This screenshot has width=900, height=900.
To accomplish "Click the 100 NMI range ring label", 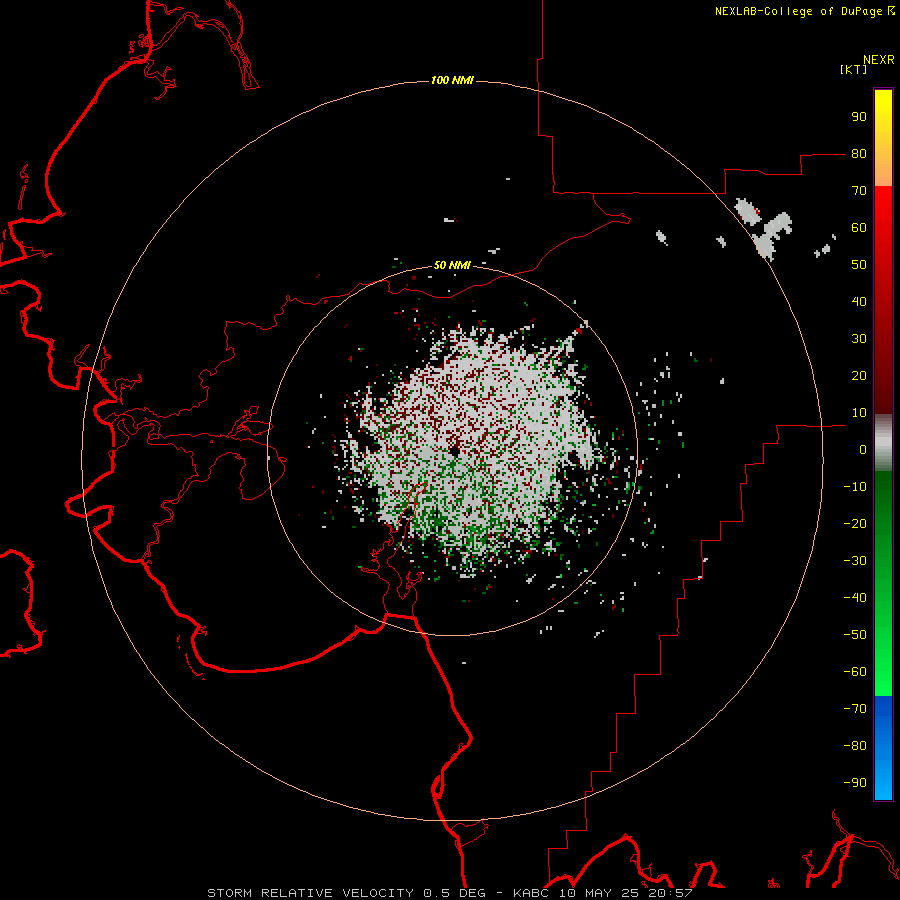I will click(x=452, y=80).
